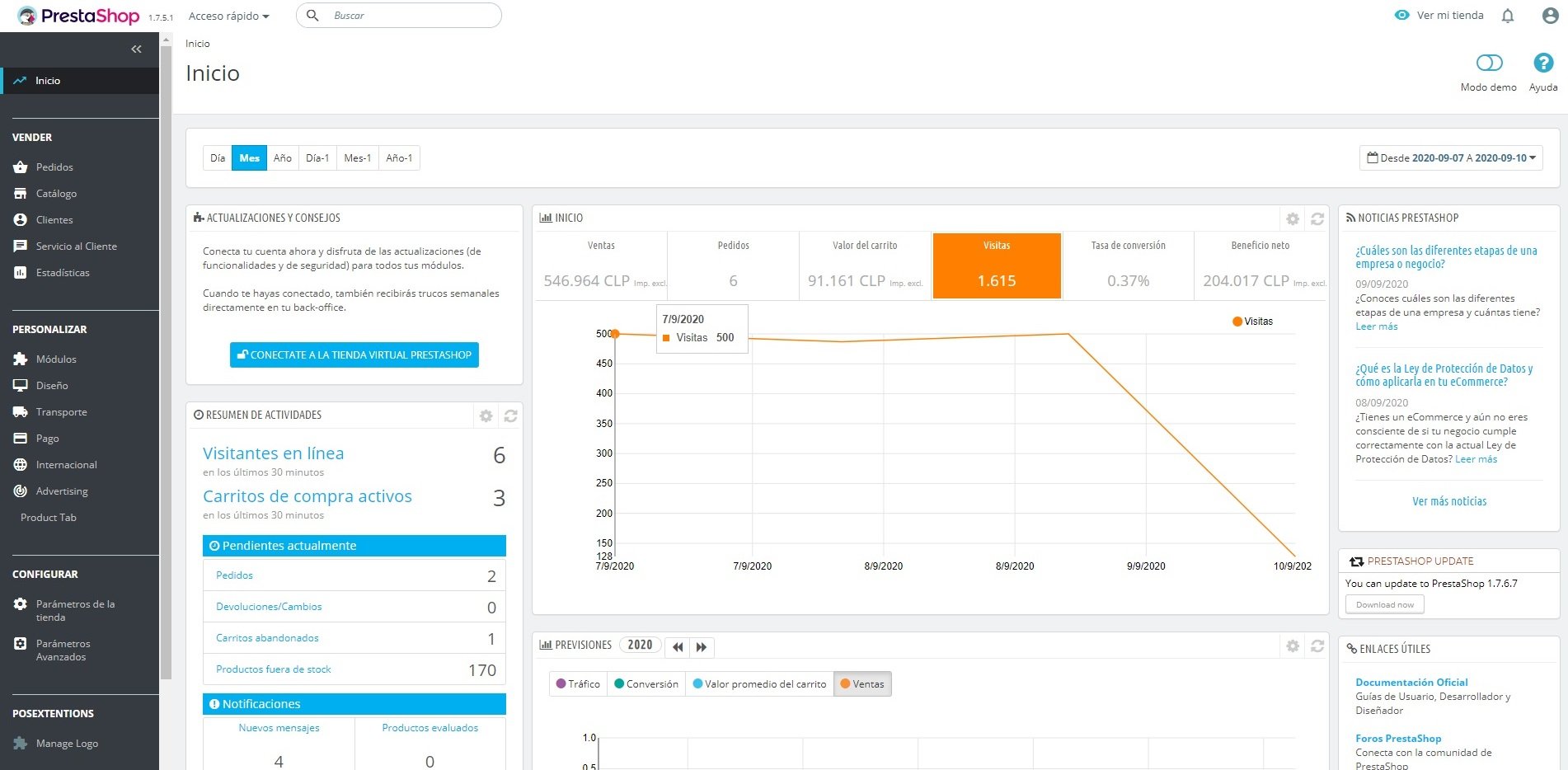This screenshot has height=770, width=1568.
Task: Open the Carritos abandonados link
Action: tap(267, 638)
